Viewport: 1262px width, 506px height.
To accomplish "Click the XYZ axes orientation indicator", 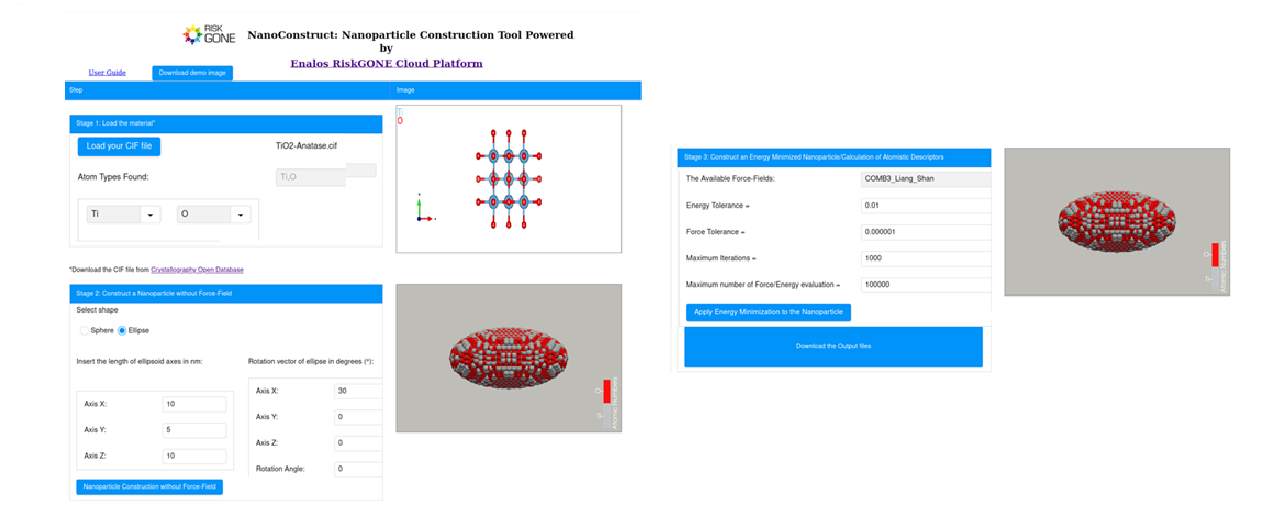I will click(423, 209).
